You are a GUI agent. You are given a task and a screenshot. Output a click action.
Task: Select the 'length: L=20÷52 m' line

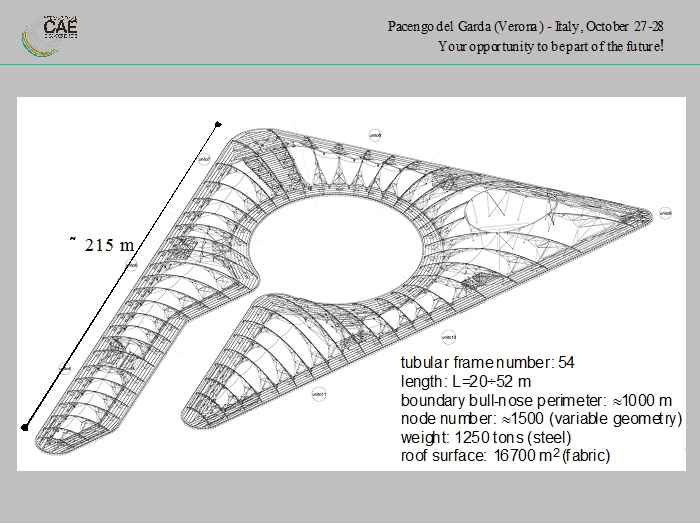[466, 381]
